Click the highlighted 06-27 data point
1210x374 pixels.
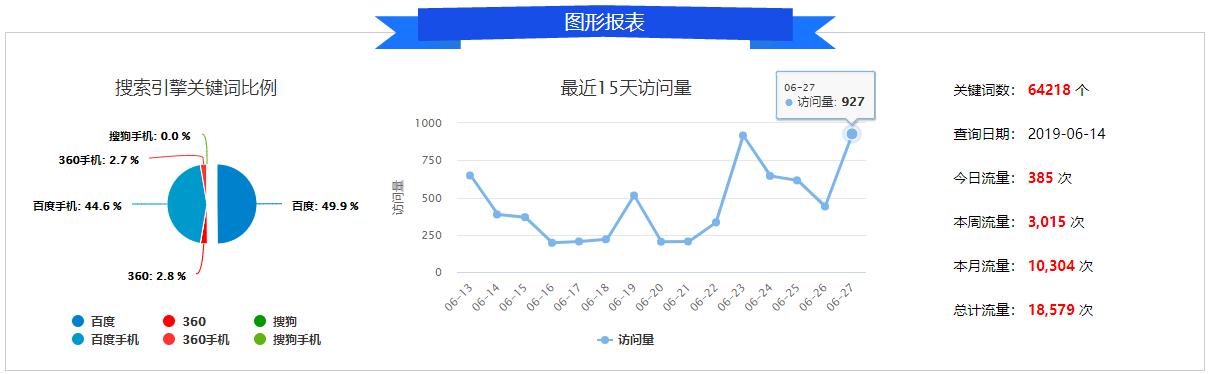click(852, 134)
